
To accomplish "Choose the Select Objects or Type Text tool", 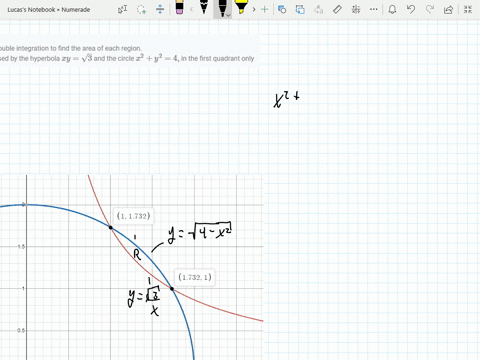I will click(x=122, y=9).
